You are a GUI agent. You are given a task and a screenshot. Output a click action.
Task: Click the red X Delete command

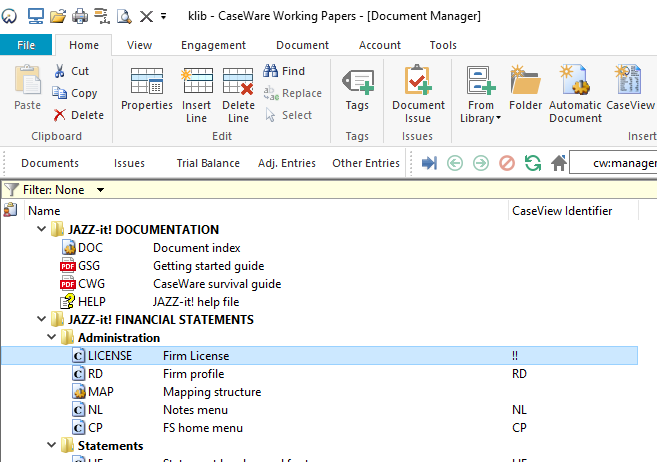pyautogui.click(x=78, y=115)
